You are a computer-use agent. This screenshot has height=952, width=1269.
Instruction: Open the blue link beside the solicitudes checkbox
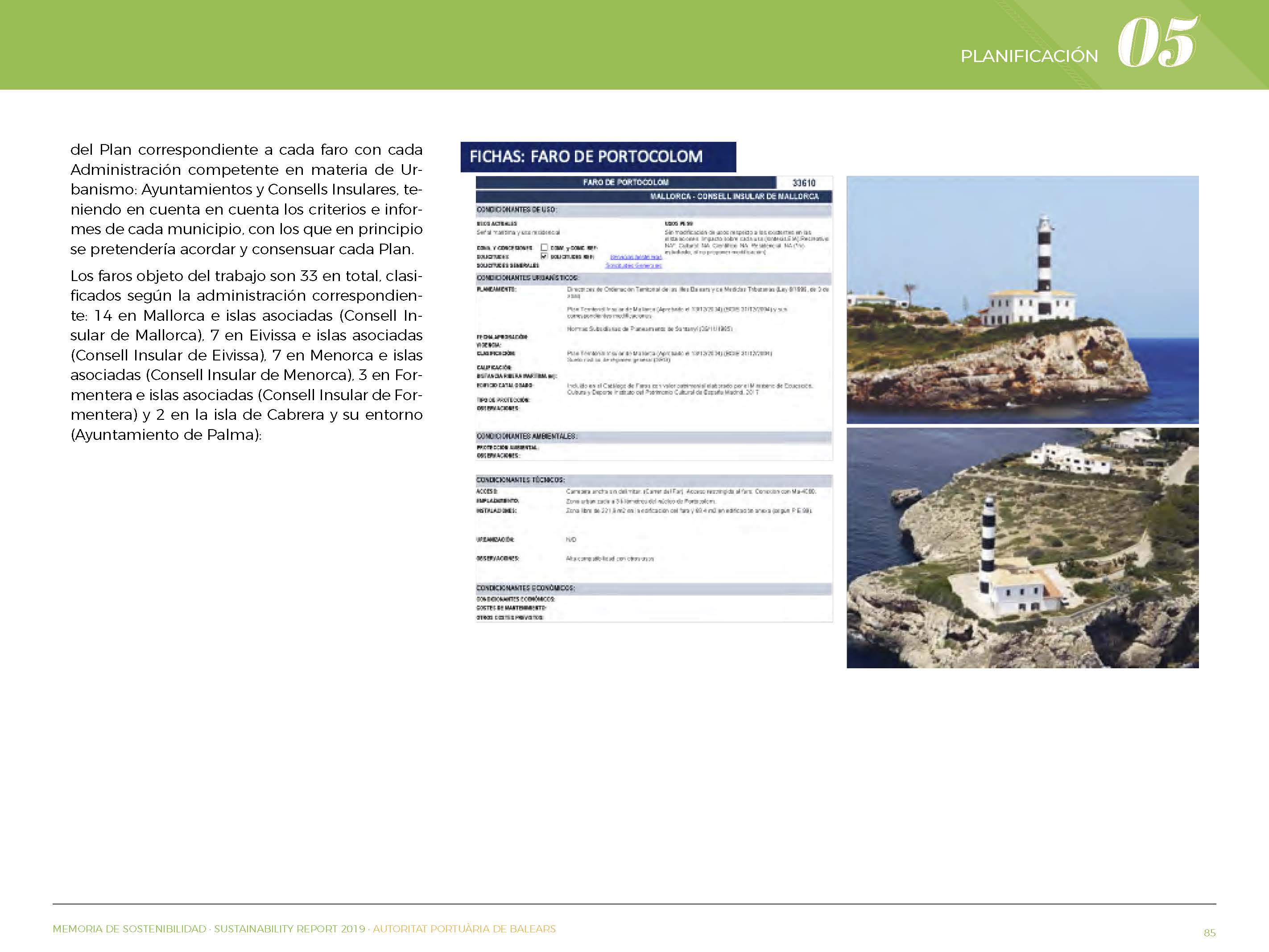tap(636, 257)
